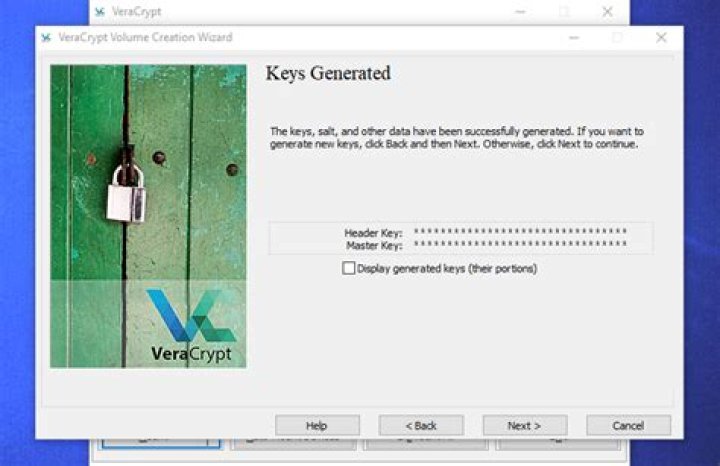The height and width of the screenshot is (466, 720).
Task: Click the padlock VeraCrypt banner image
Action: point(148,216)
